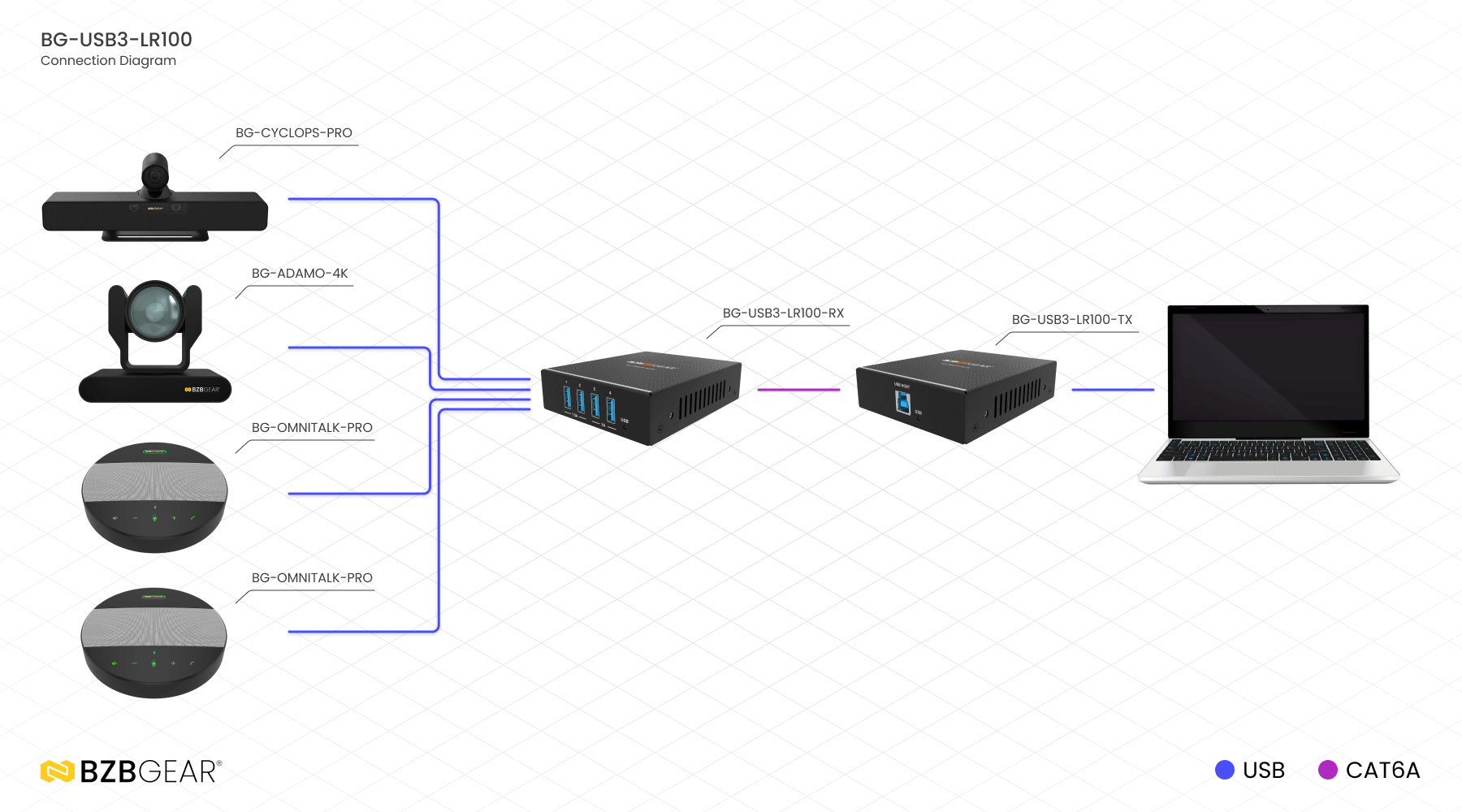Click the BG-USB3-LR100-TX transmitter box

click(956, 395)
